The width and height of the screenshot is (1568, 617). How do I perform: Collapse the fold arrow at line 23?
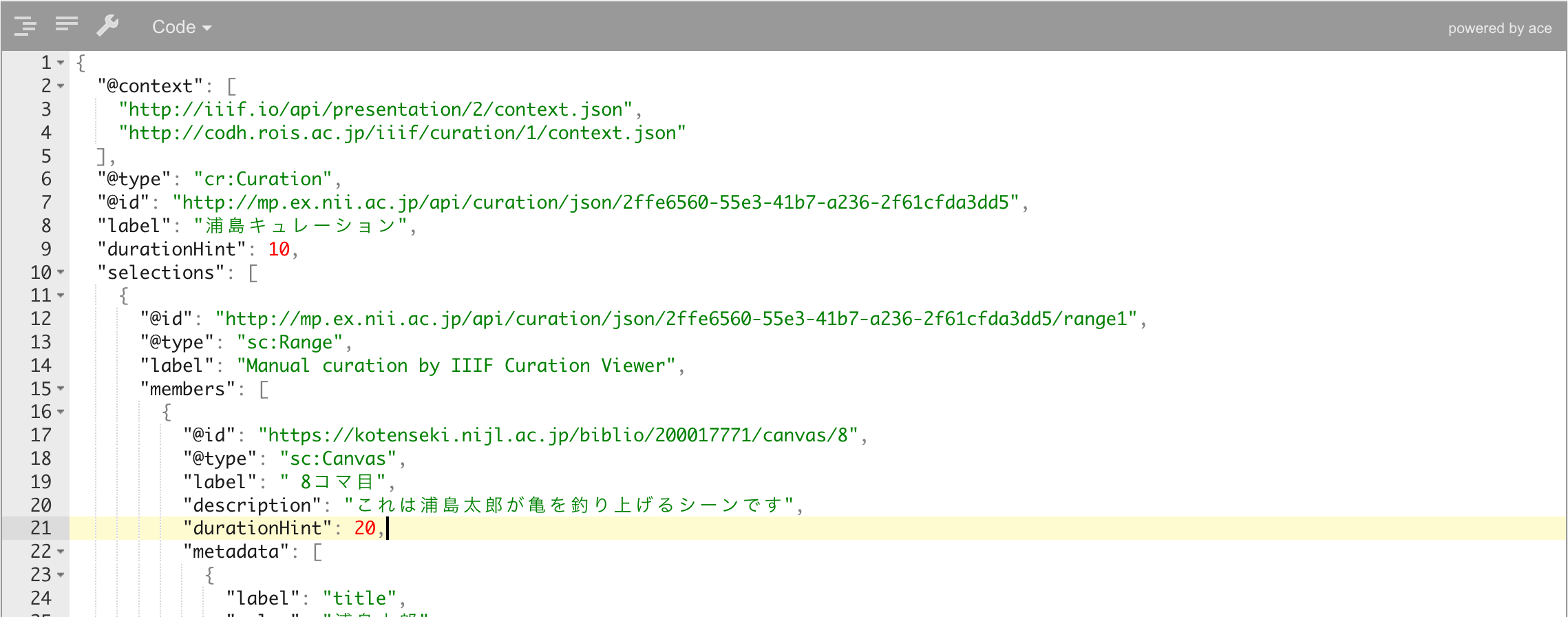[61, 575]
